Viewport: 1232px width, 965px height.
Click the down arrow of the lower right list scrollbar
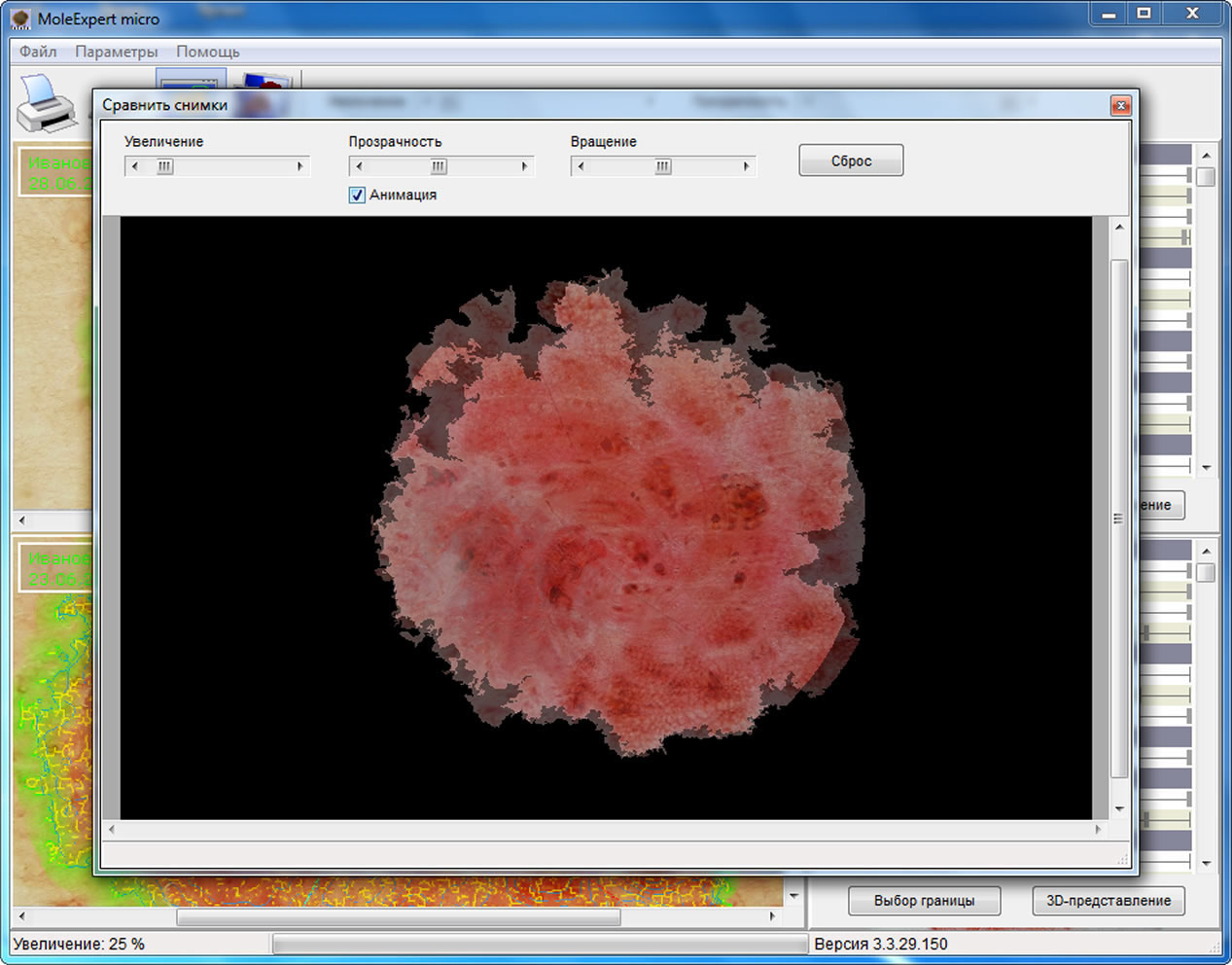(x=1206, y=863)
